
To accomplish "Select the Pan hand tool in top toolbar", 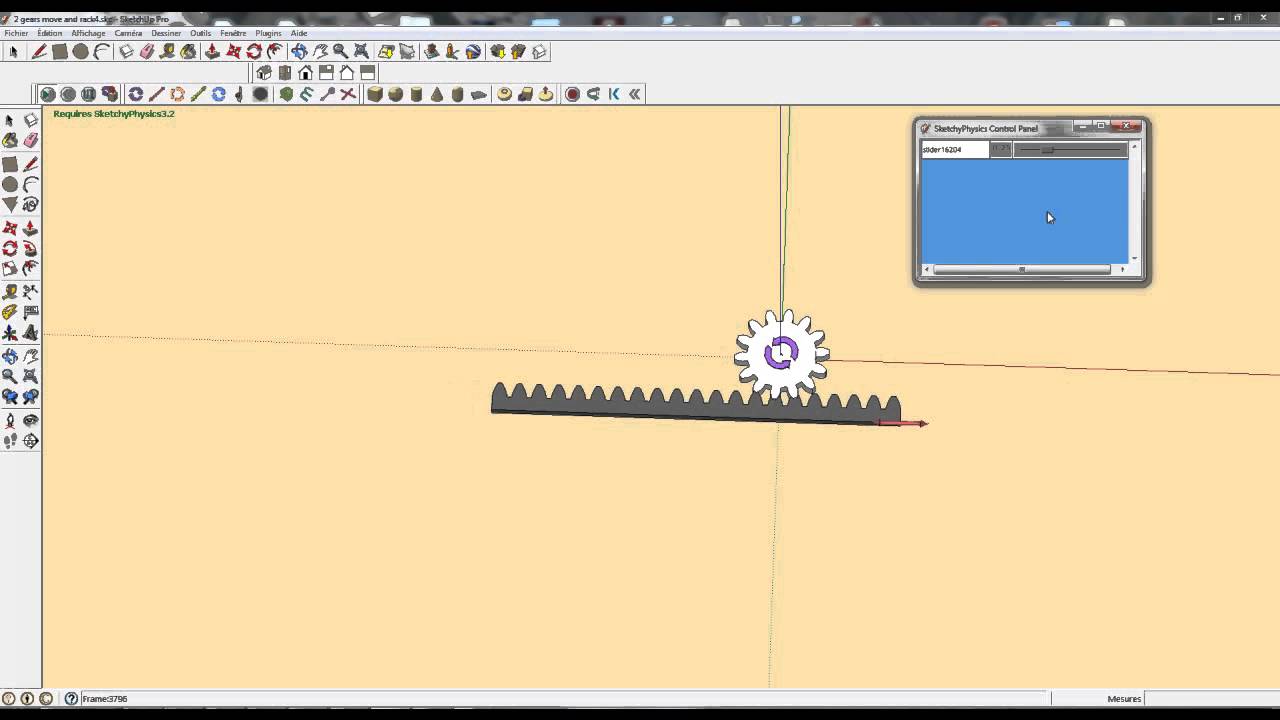I will click(320, 51).
